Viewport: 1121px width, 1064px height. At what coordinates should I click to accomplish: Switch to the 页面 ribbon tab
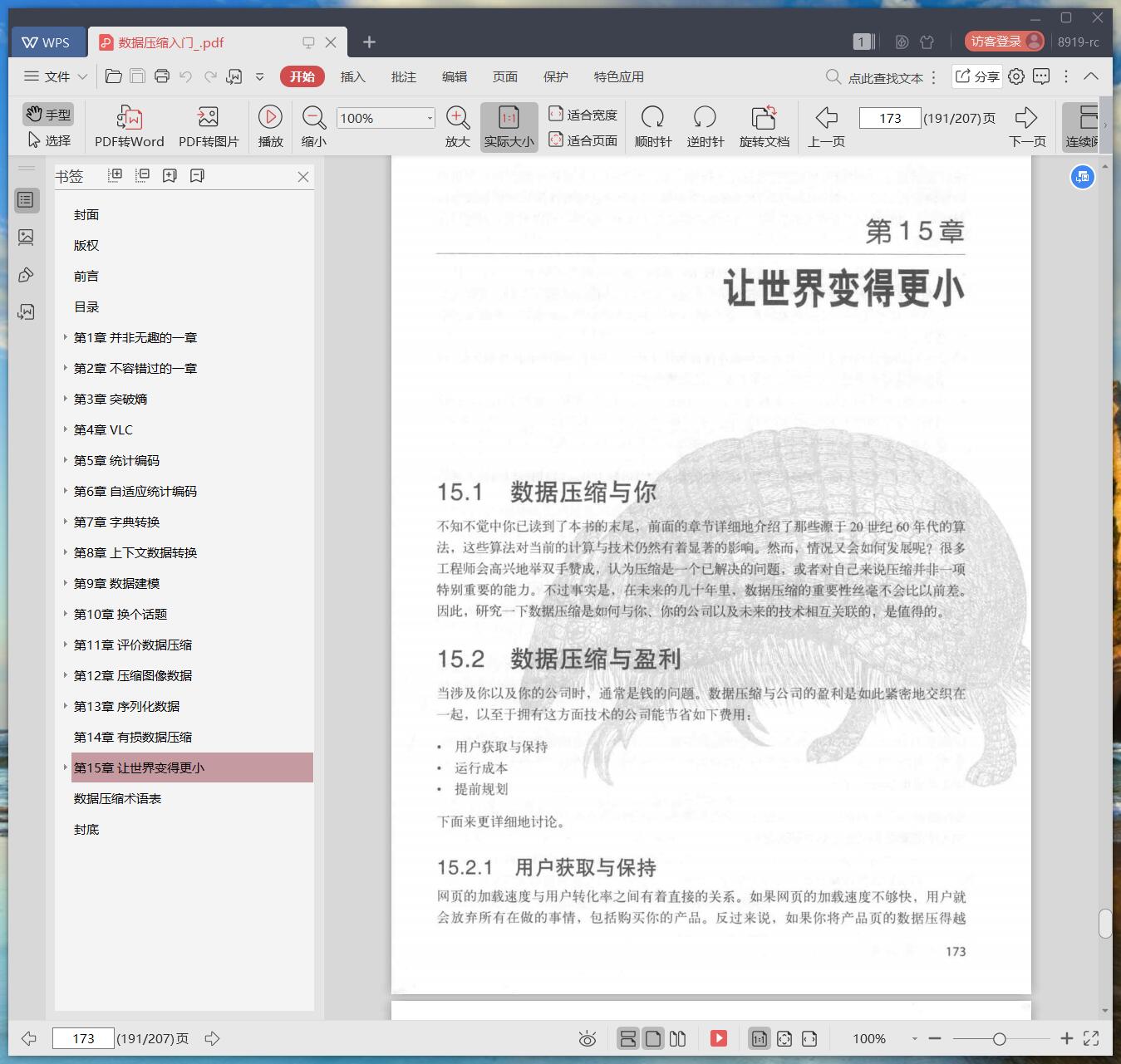[x=505, y=76]
